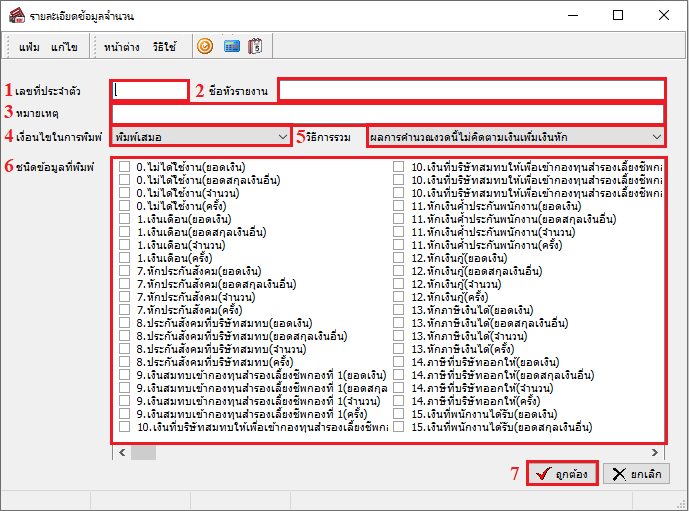This screenshot has height=511, width=689.
Task: Click the application icon in title bar
Action: tap(13, 16)
